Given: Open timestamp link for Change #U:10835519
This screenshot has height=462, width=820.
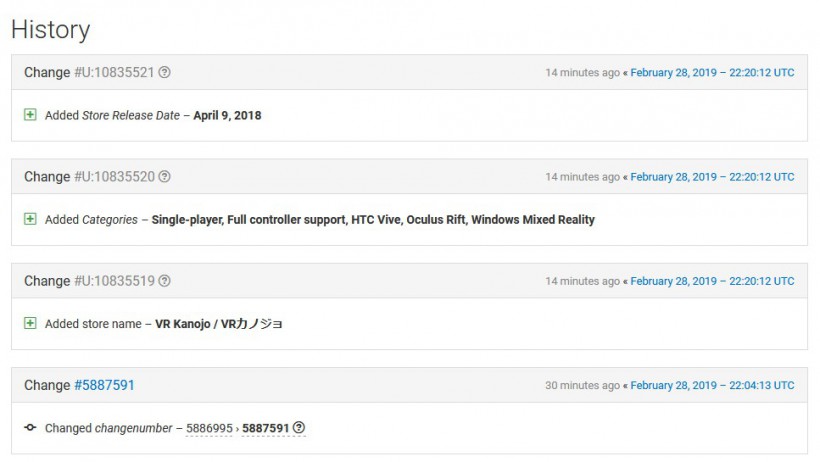Looking at the screenshot, I should pos(712,281).
